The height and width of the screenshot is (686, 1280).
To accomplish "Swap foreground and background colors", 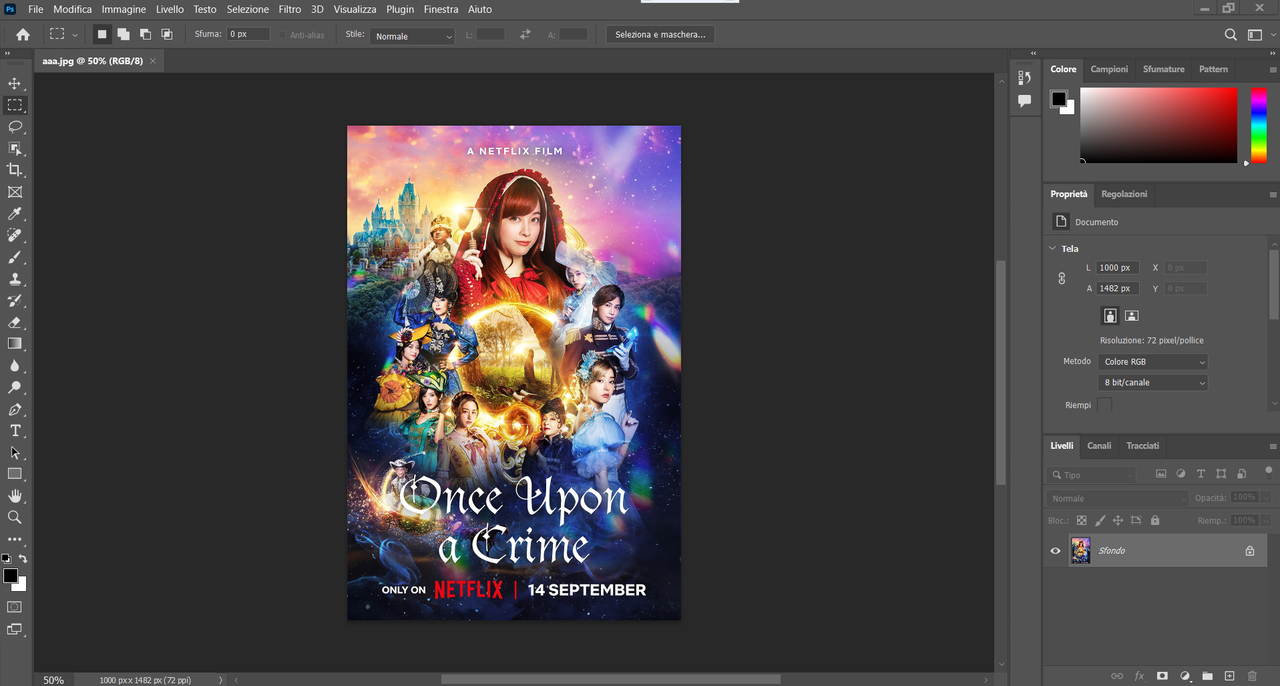I will (23, 559).
